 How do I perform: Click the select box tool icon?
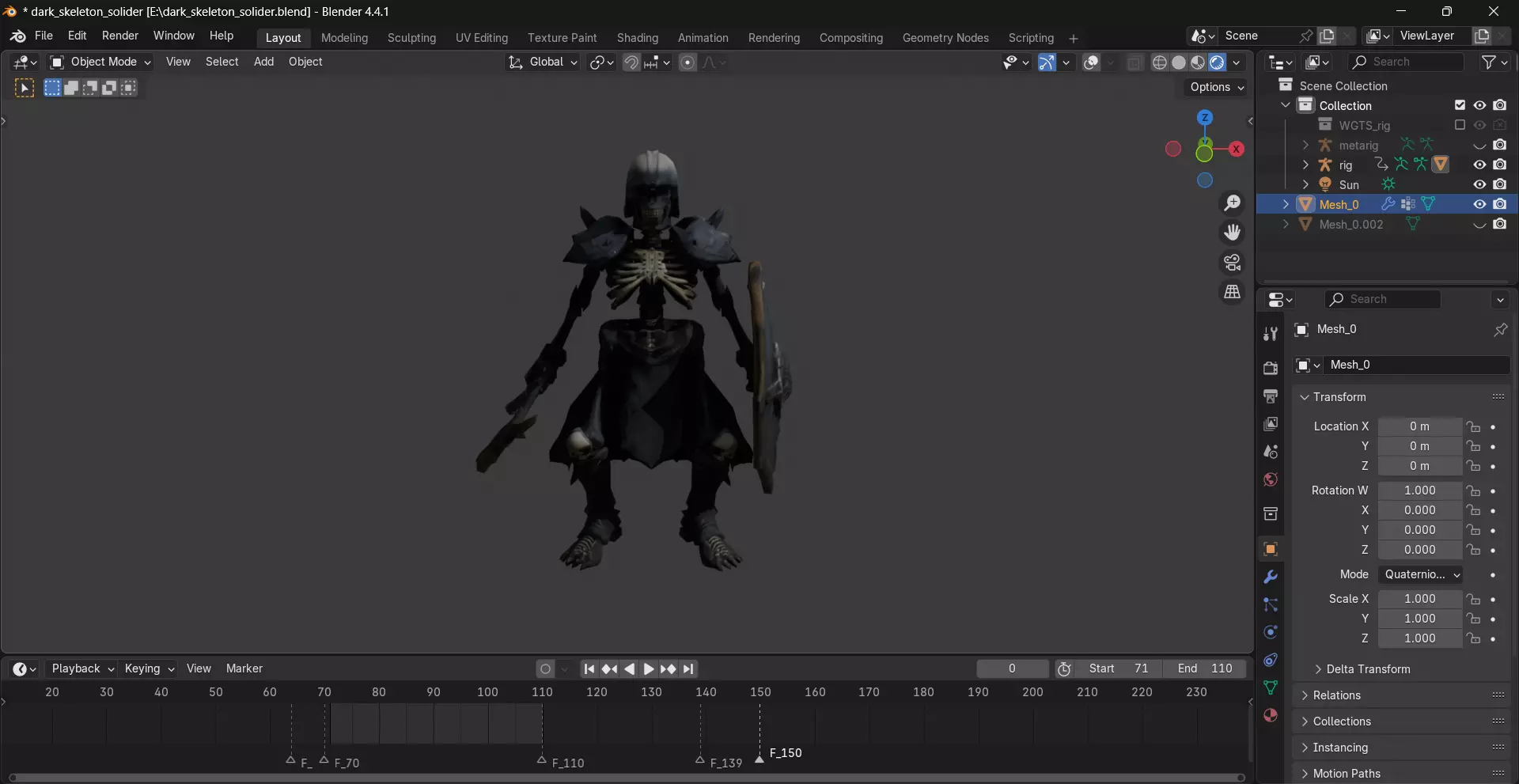pos(25,88)
